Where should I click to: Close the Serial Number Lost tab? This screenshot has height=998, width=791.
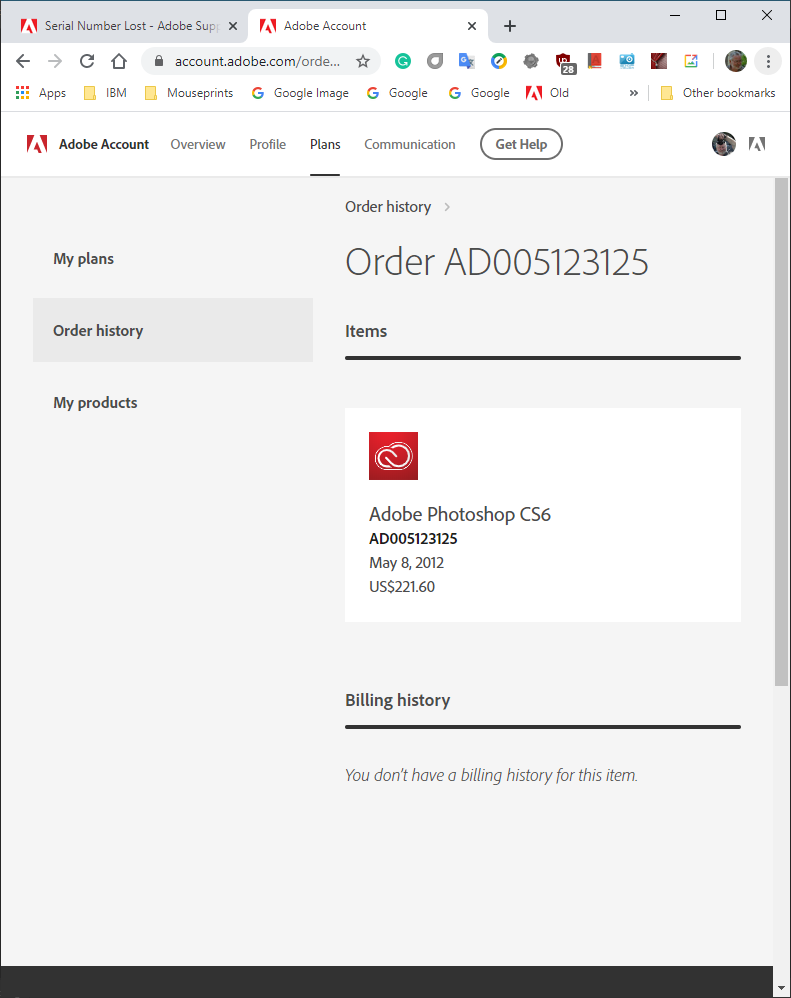coord(233,26)
